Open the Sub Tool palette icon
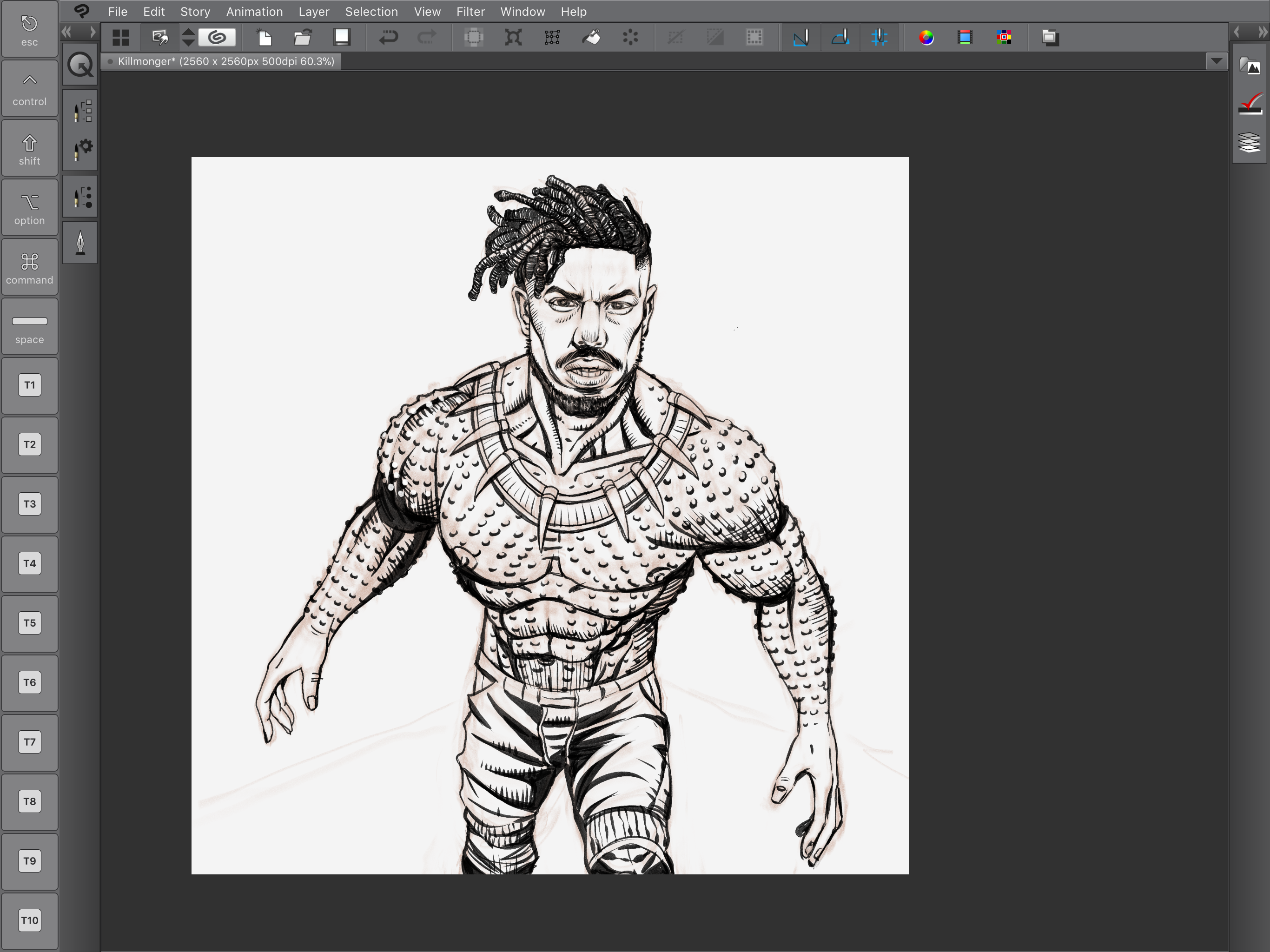 coord(83,110)
